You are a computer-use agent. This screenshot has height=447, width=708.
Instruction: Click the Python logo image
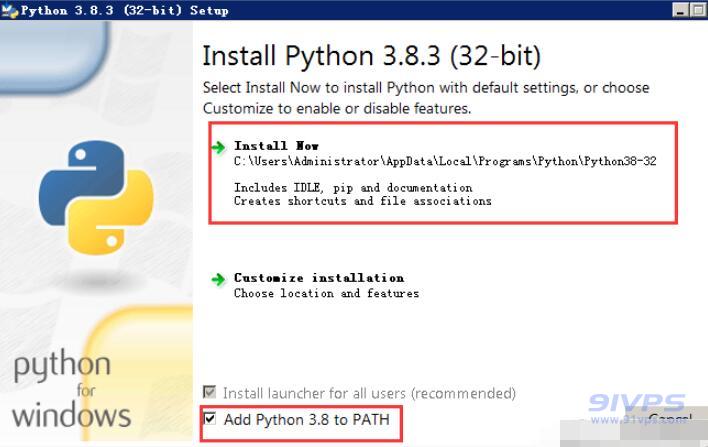96,197
